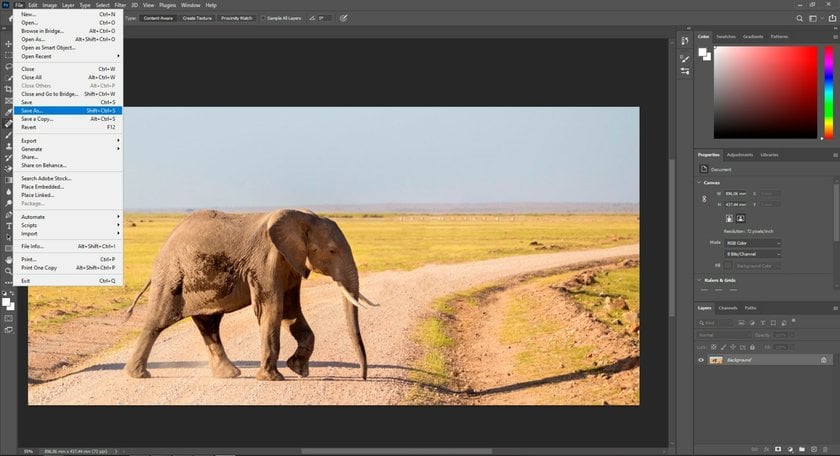Image resolution: width=840 pixels, height=456 pixels.
Task: Collapse the Rulers & Grids section
Action: point(699,280)
